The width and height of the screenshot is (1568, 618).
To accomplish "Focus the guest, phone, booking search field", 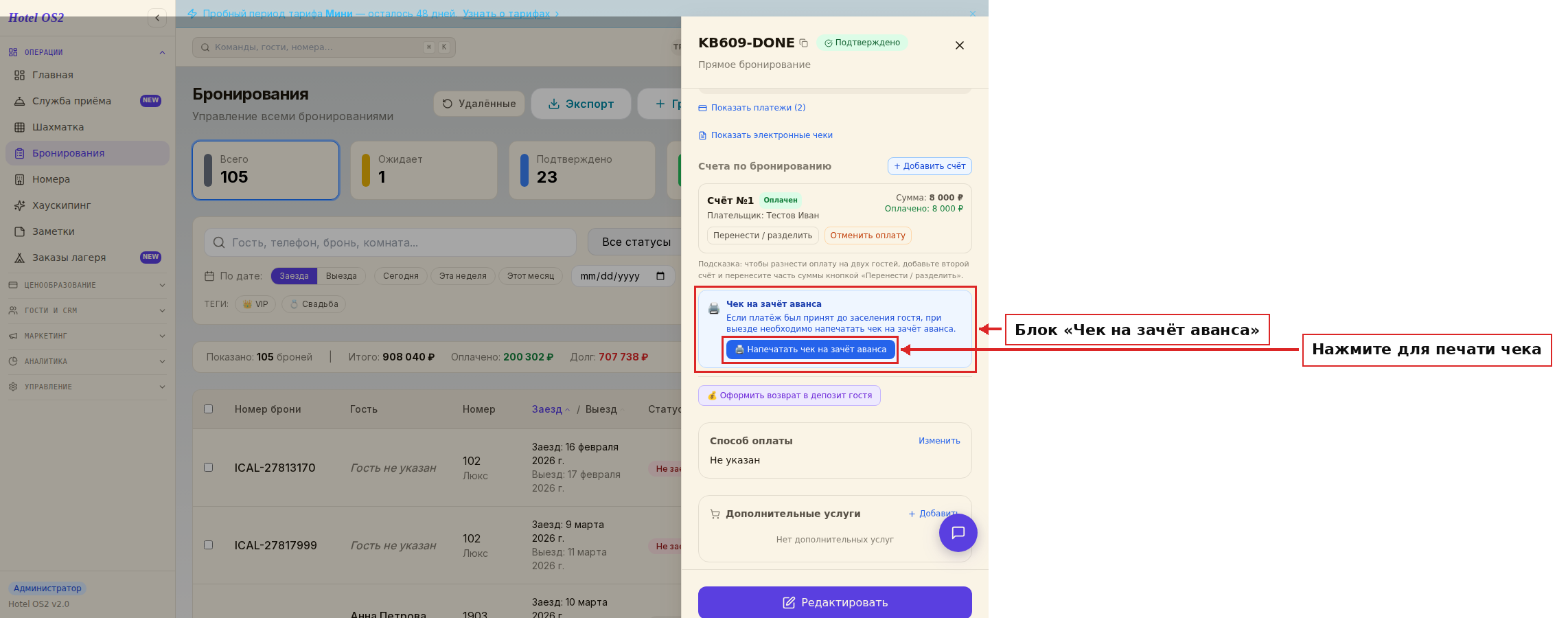I will [x=390, y=242].
